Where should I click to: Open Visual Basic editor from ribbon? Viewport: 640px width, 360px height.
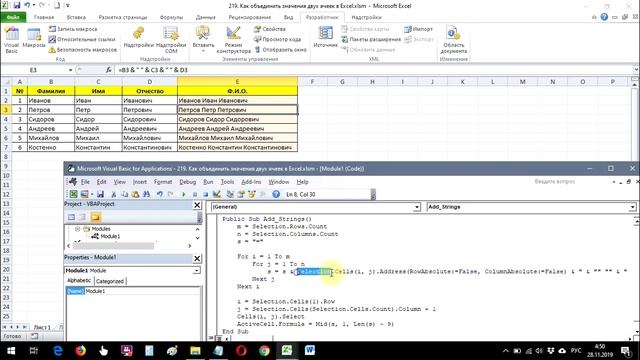11,40
